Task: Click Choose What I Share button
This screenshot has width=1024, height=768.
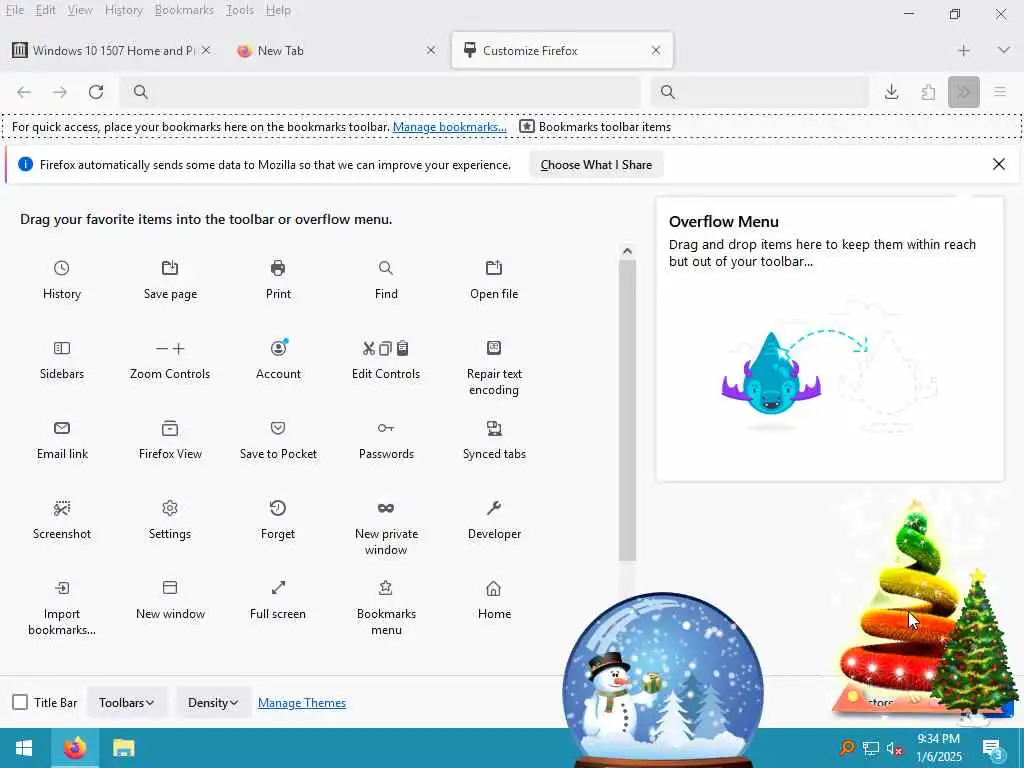Action: (596, 165)
